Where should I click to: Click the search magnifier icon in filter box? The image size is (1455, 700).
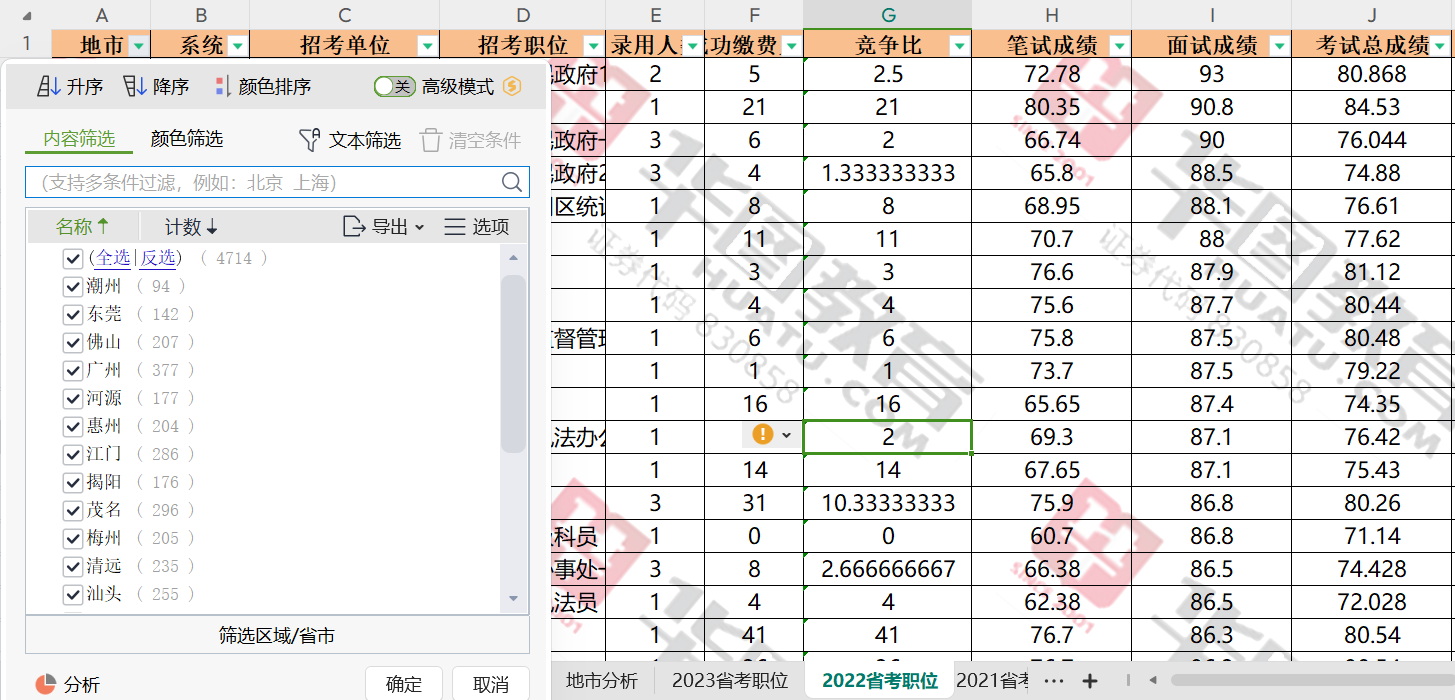point(512,182)
